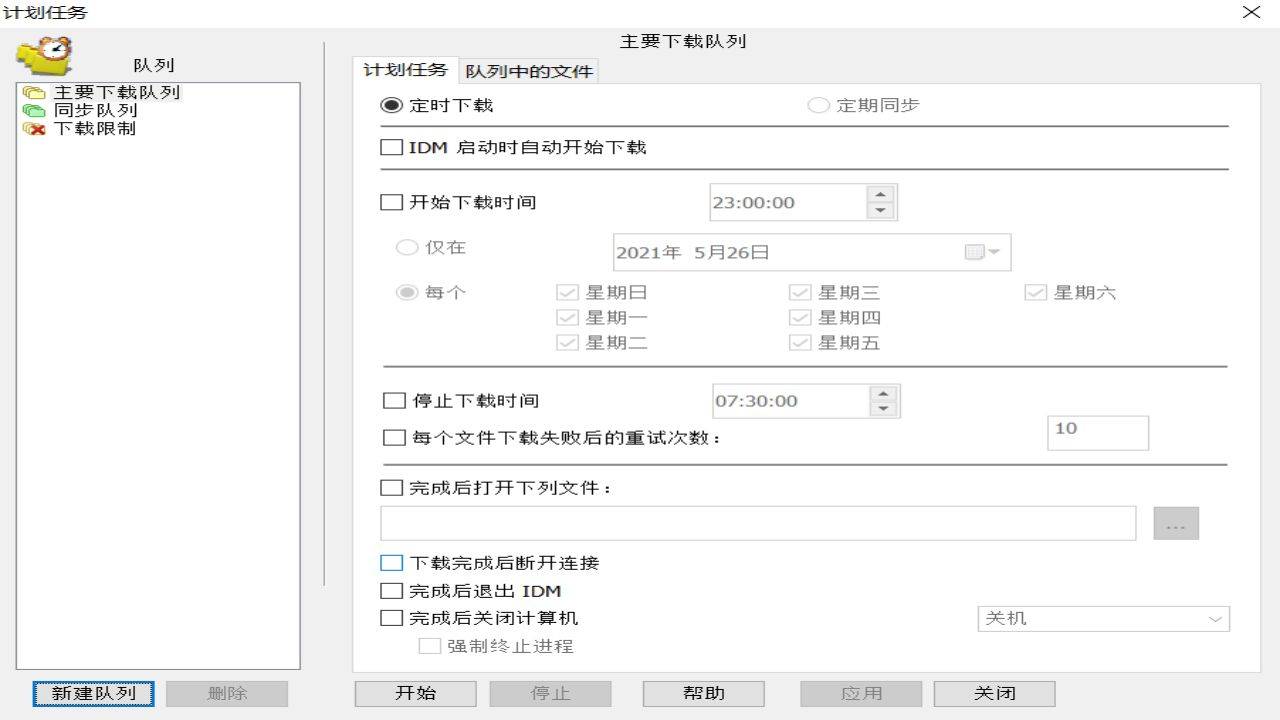Screen dimensions: 1280x720
Task: Click the file path input field
Action: coord(758,522)
